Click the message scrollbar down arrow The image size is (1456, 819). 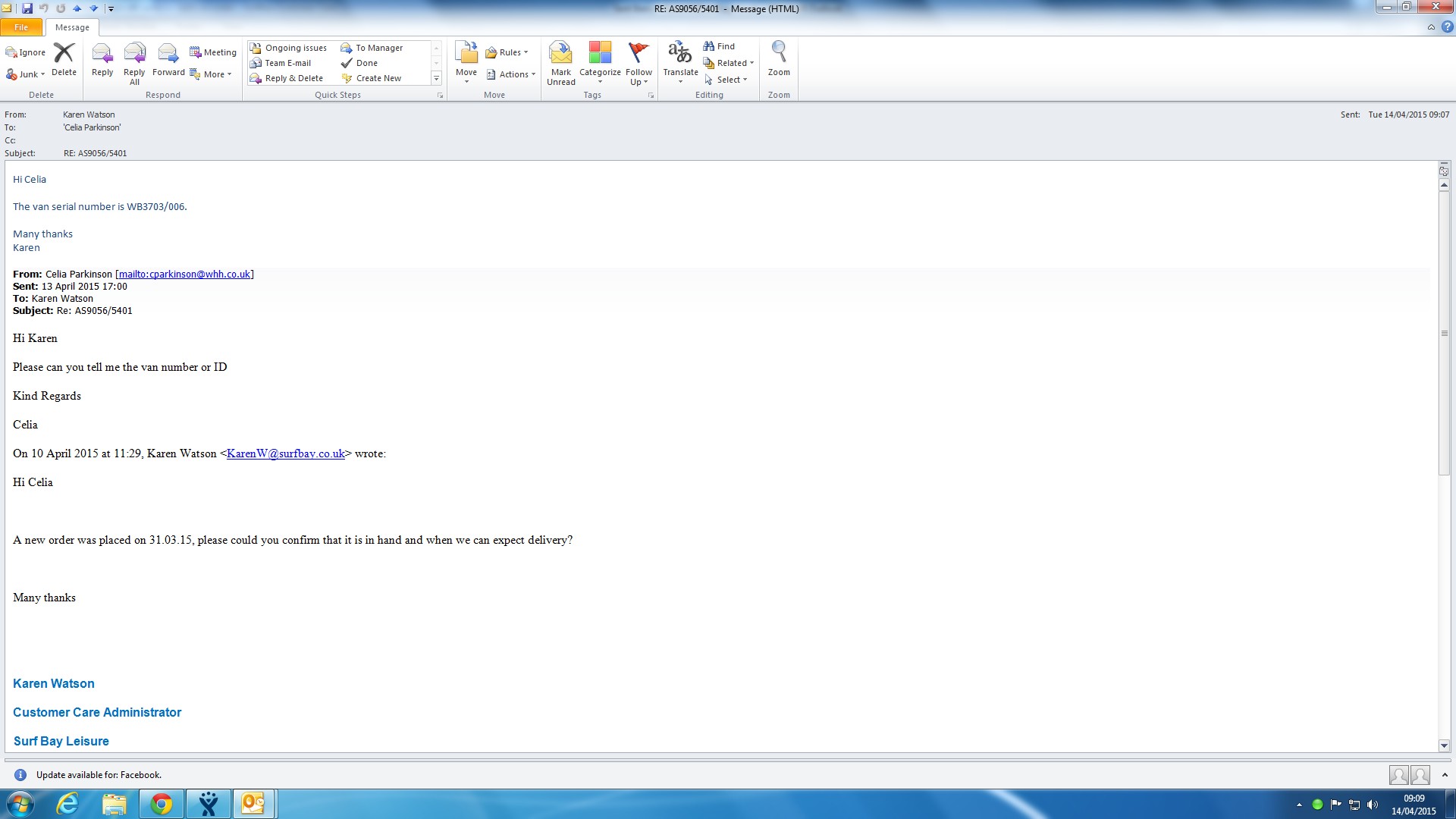point(1444,745)
